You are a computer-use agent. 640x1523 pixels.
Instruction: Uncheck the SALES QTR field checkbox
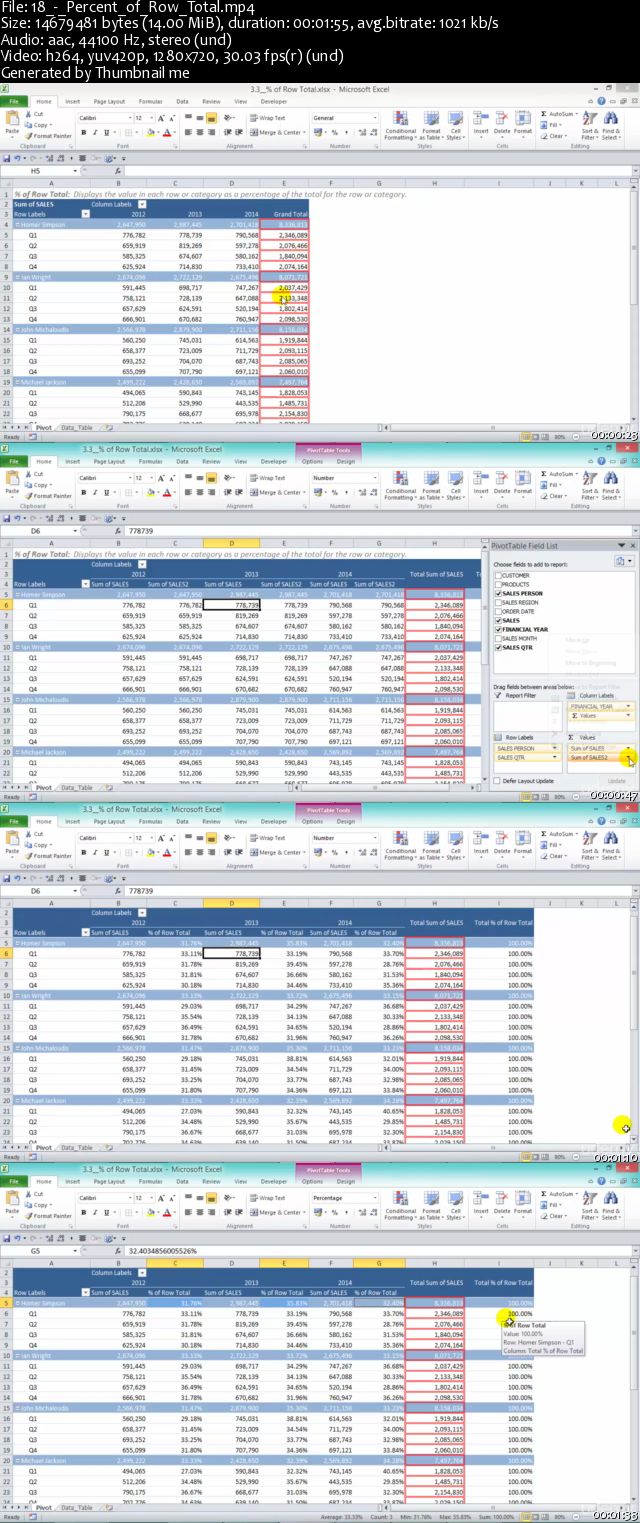[x=498, y=647]
